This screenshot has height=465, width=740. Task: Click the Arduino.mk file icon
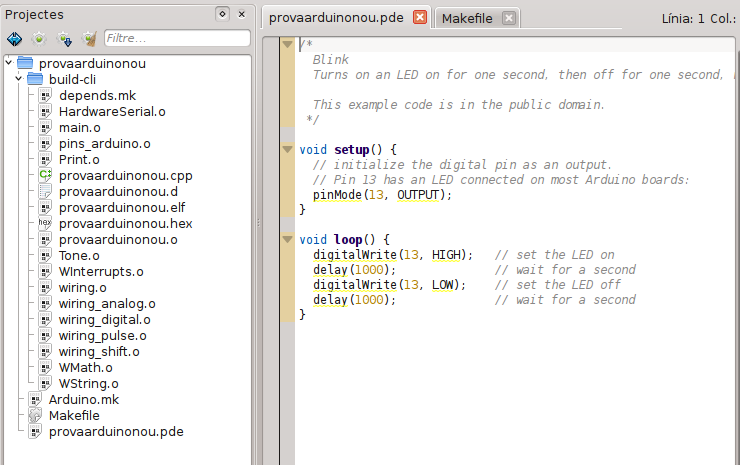pyautogui.click(x=35, y=399)
